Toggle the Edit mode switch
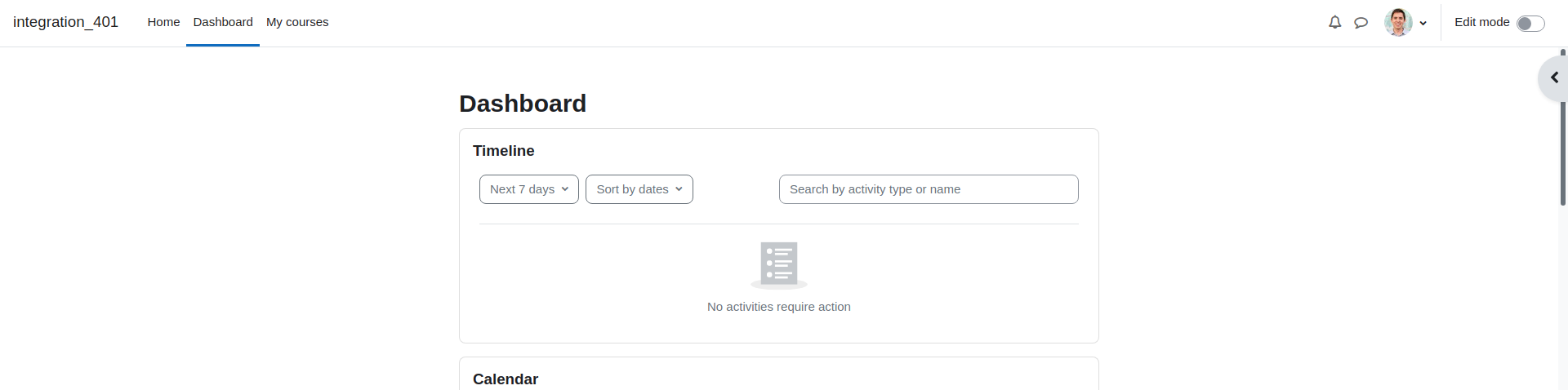 1530,23
